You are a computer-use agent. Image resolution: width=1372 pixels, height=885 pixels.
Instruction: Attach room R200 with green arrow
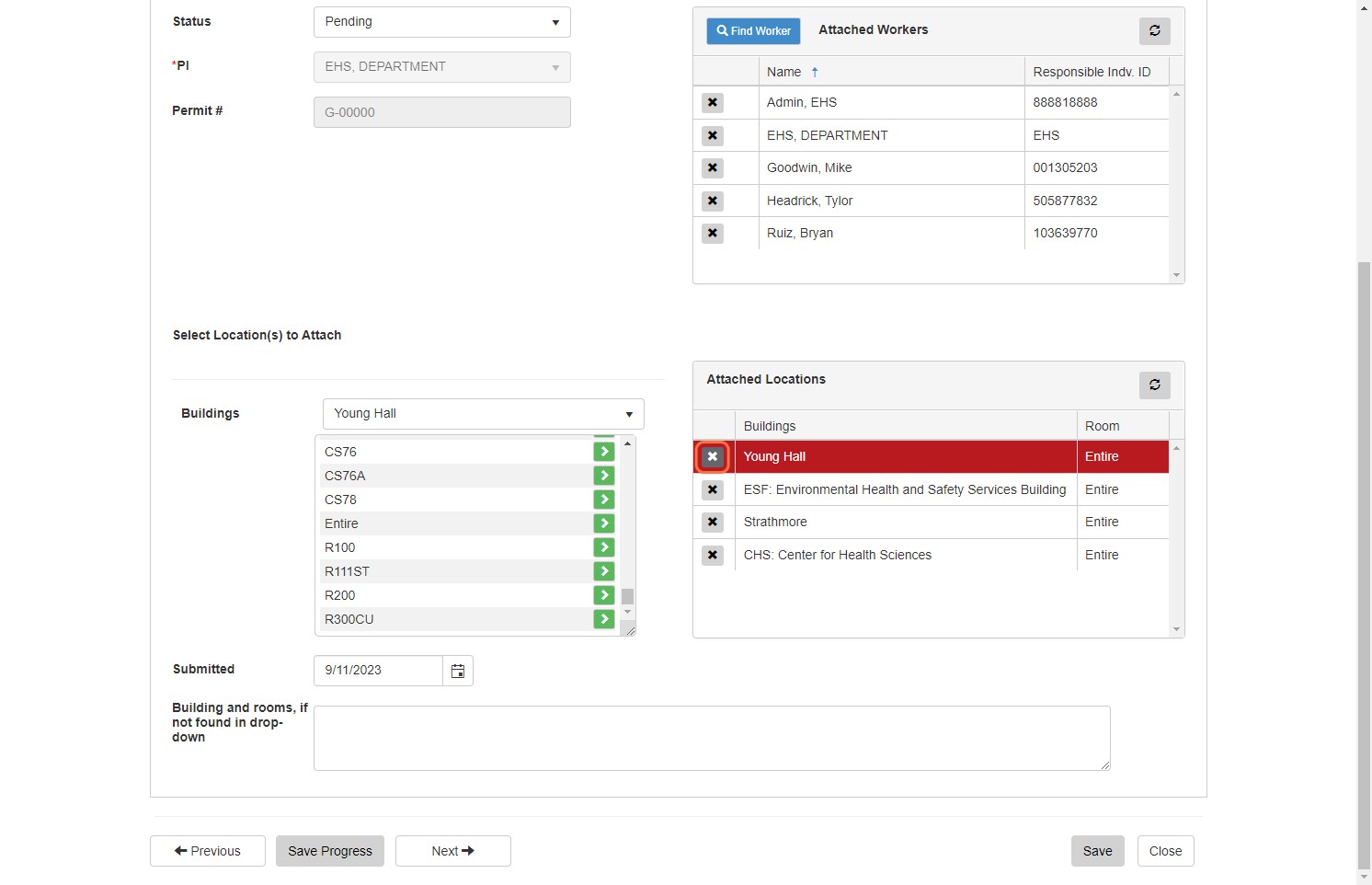[603, 595]
